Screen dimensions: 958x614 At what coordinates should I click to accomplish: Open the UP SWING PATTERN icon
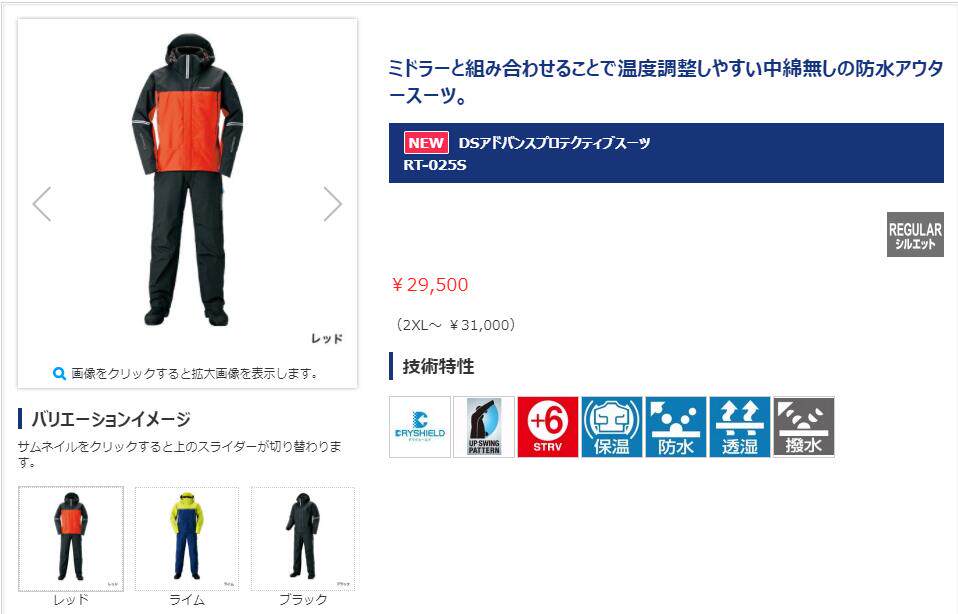click(x=484, y=427)
